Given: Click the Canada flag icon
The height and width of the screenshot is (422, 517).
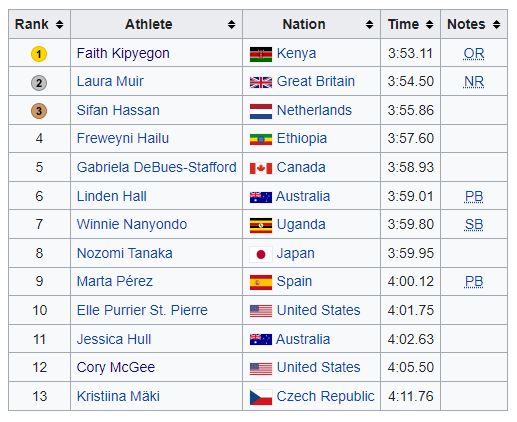Looking at the screenshot, I should (x=261, y=168).
